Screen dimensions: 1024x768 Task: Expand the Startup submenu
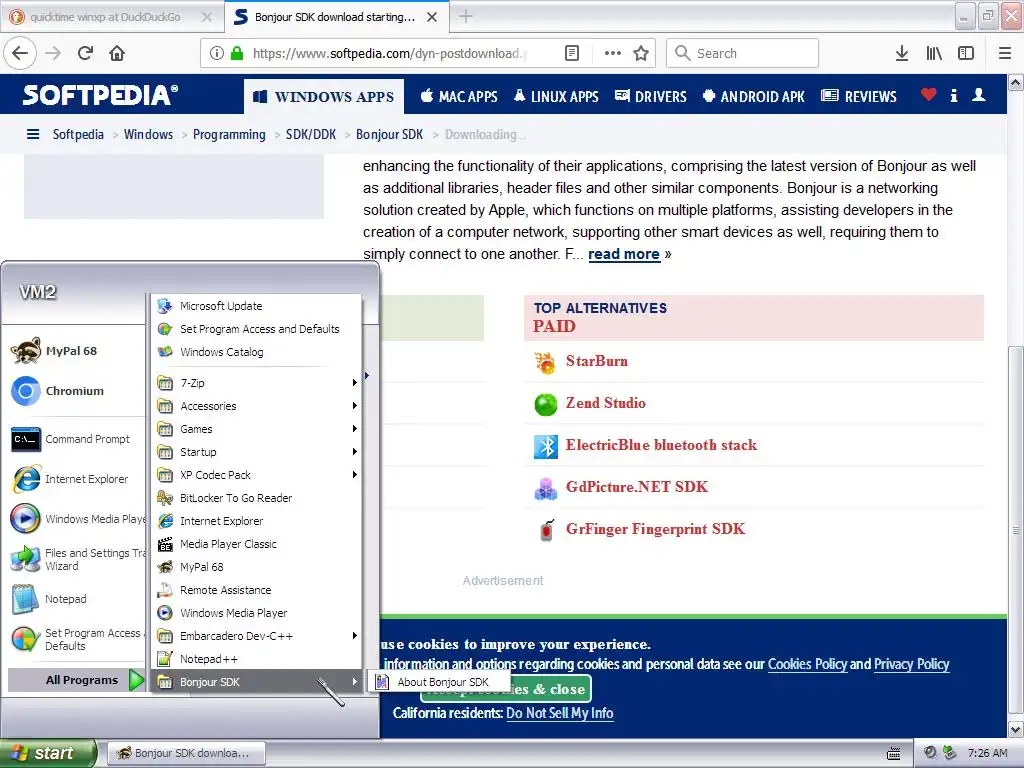(257, 451)
